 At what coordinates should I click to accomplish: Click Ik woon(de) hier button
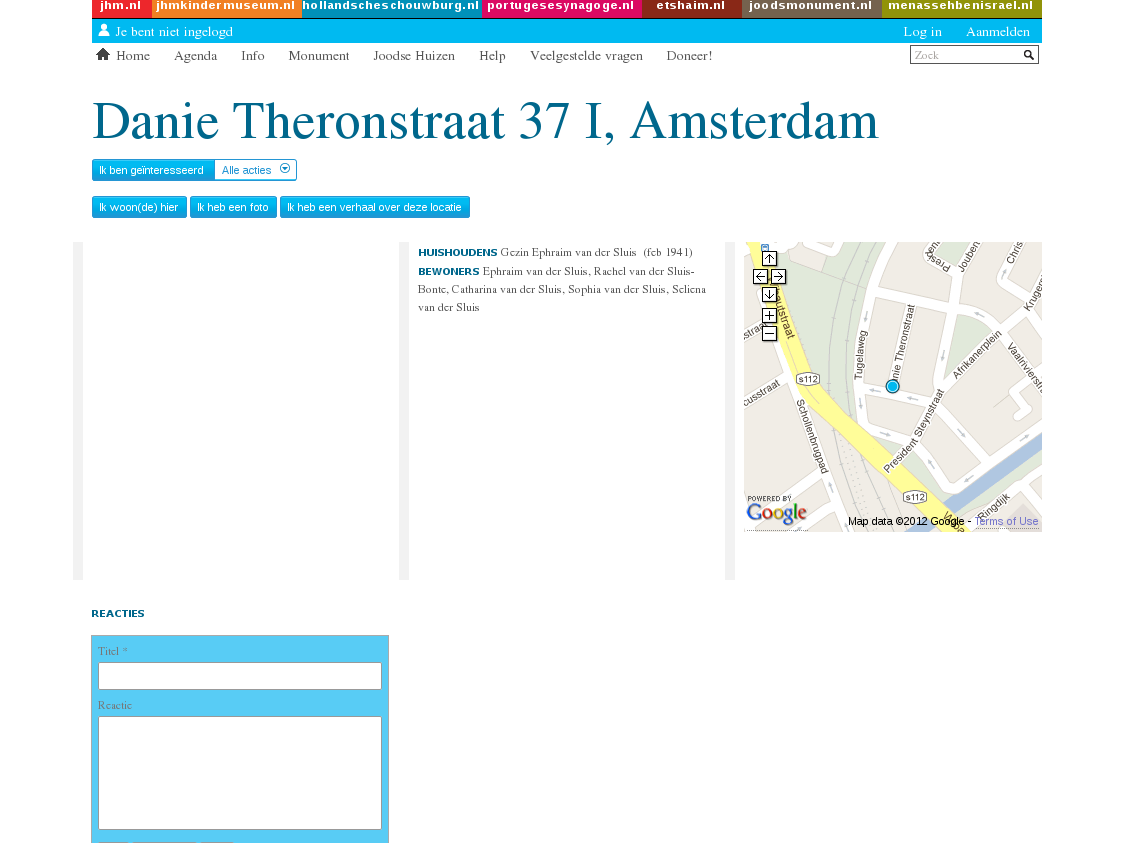pos(139,207)
